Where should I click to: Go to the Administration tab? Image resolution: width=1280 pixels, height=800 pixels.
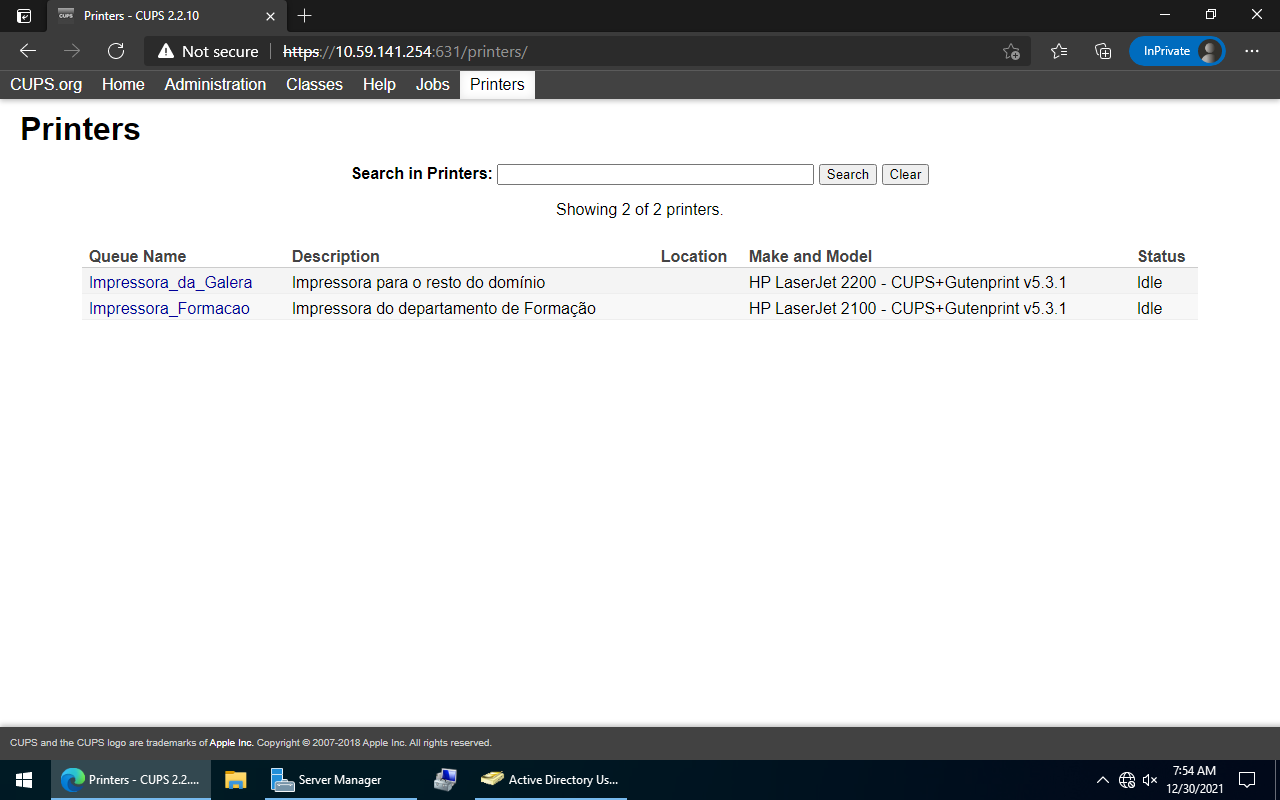pyautogui.click(x=215, y=85)
